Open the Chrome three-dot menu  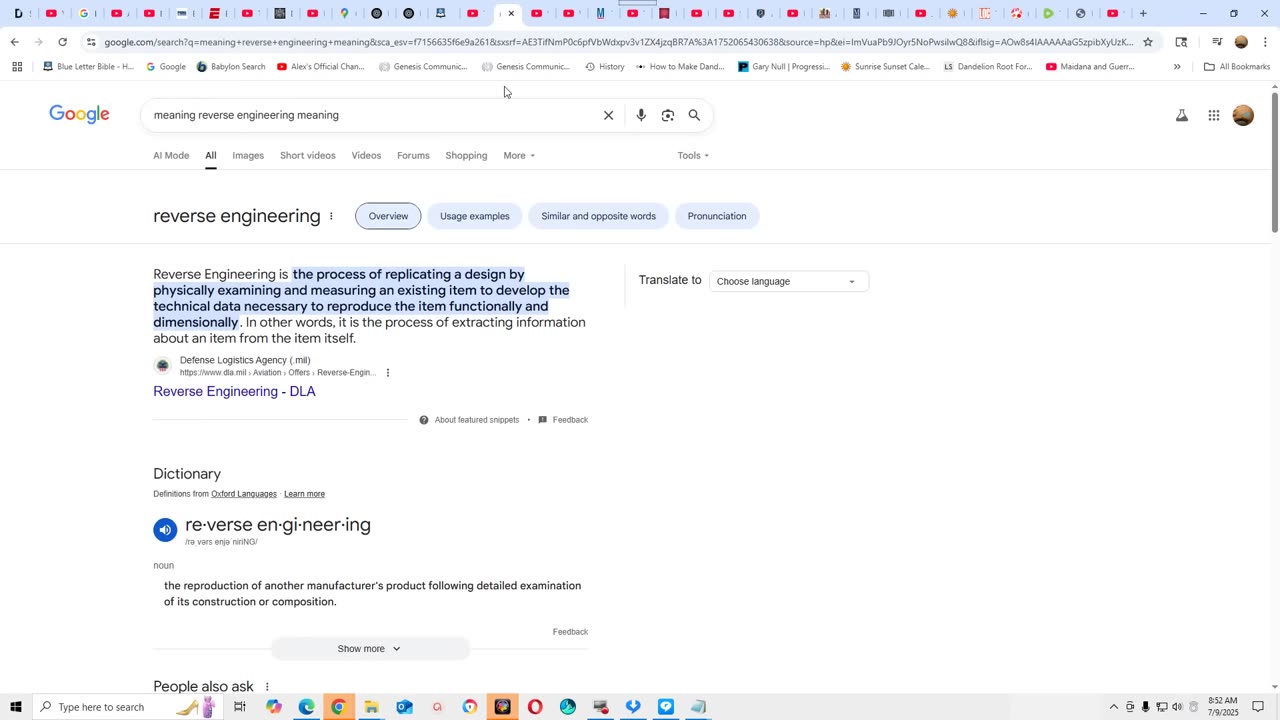pos(1265,42)
